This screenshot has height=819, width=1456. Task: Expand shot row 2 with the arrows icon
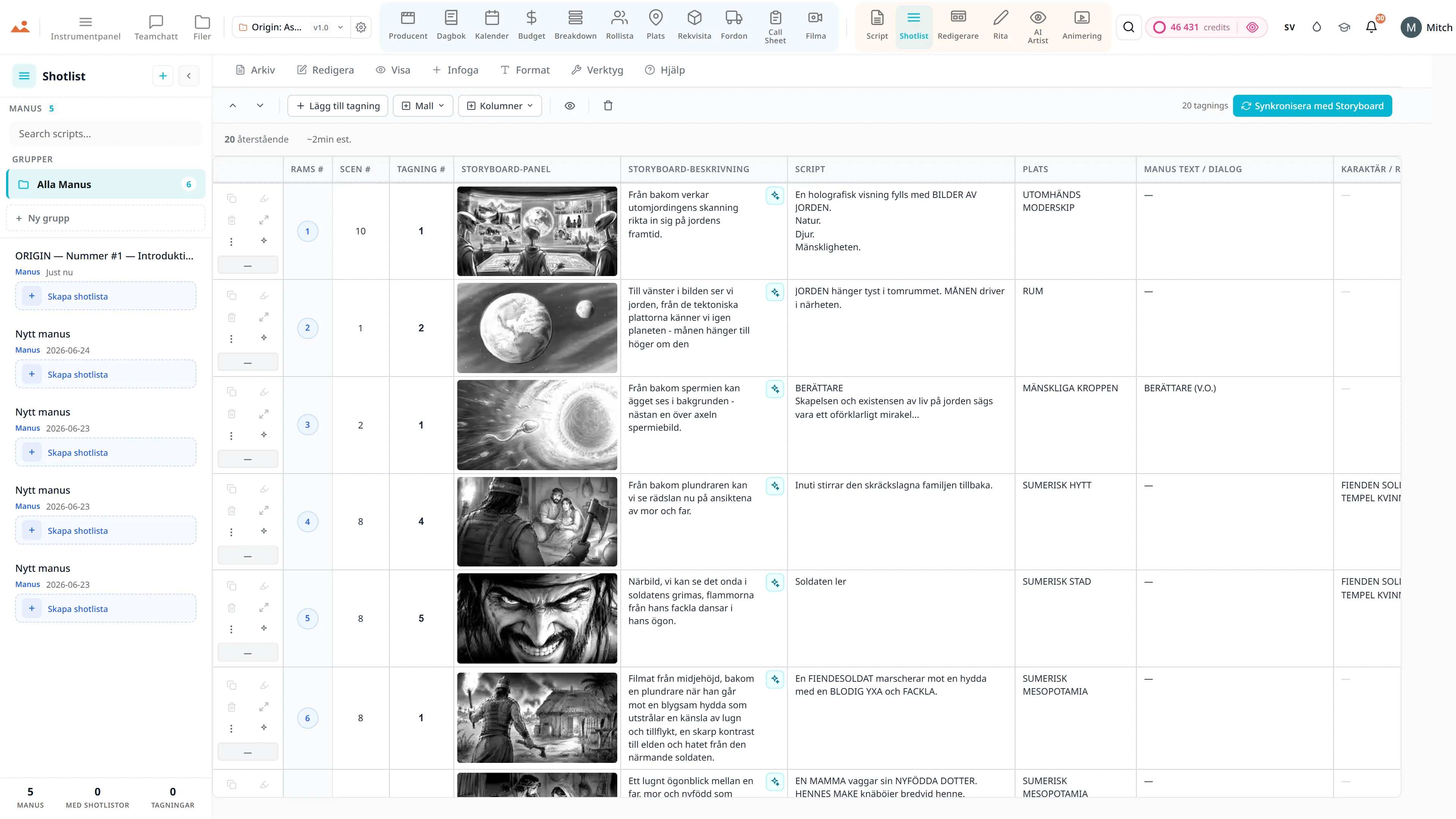264,317
